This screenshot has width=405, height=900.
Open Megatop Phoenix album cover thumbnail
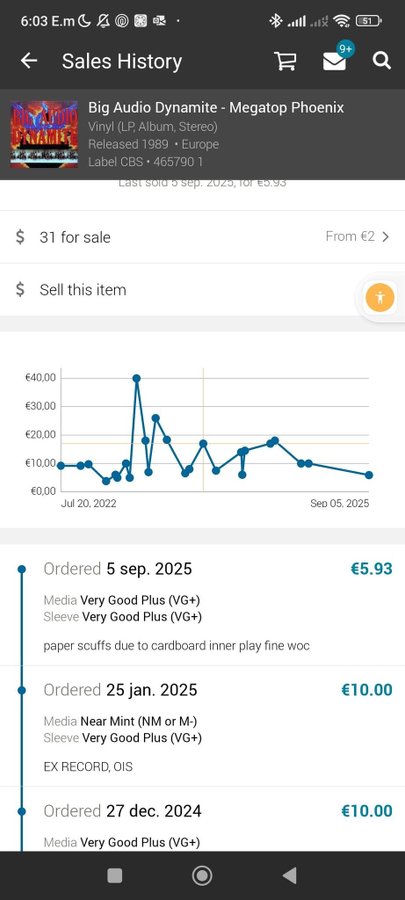tap(44, 134)
